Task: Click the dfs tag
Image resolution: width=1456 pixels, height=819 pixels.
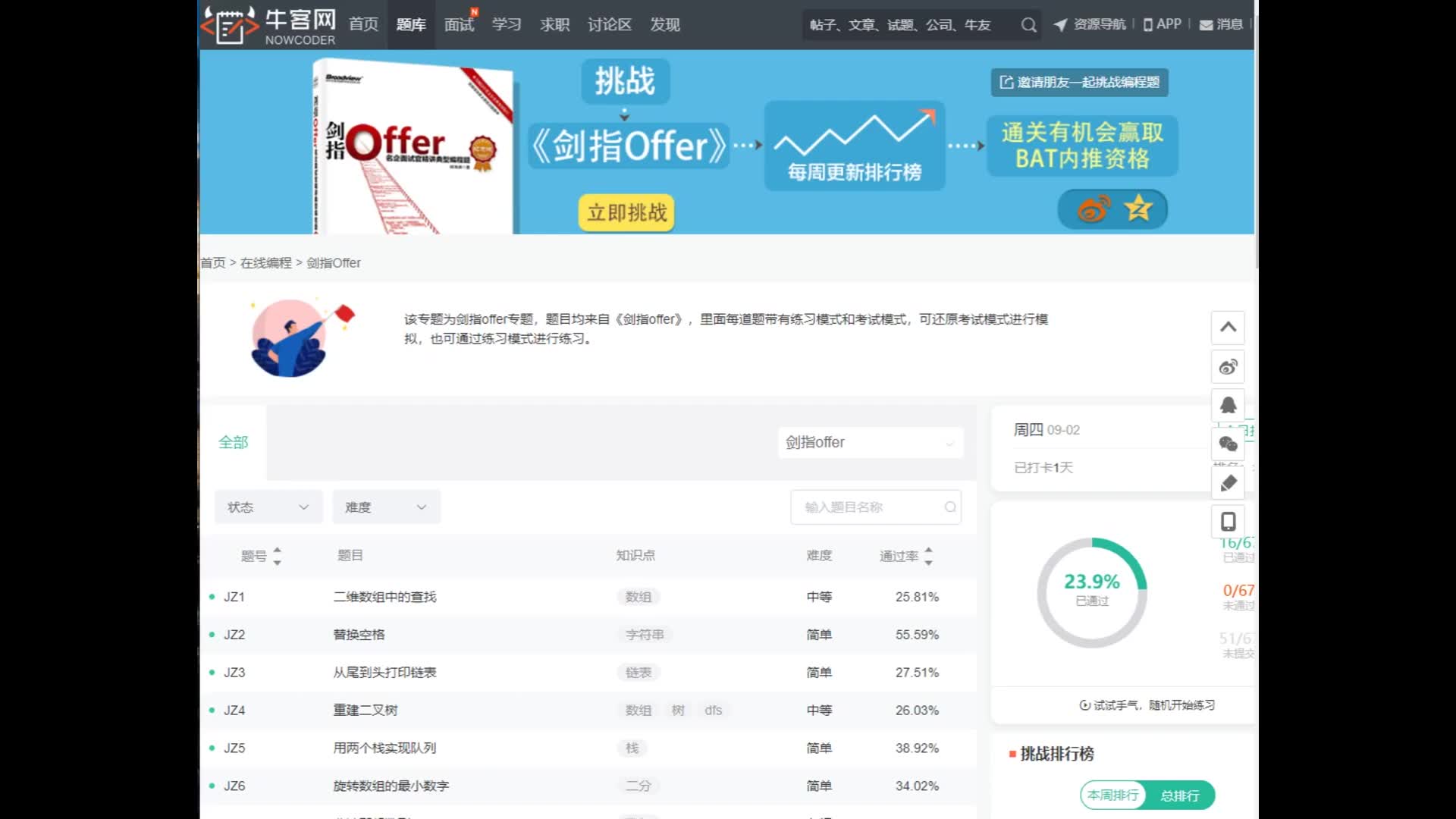Action: click(714, 711)
